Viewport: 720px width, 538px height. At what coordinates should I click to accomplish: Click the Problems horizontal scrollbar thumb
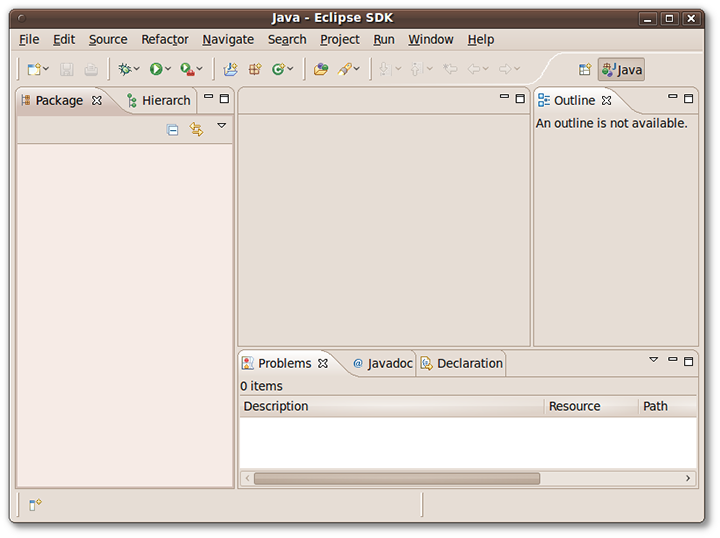[x=397, y=479]
